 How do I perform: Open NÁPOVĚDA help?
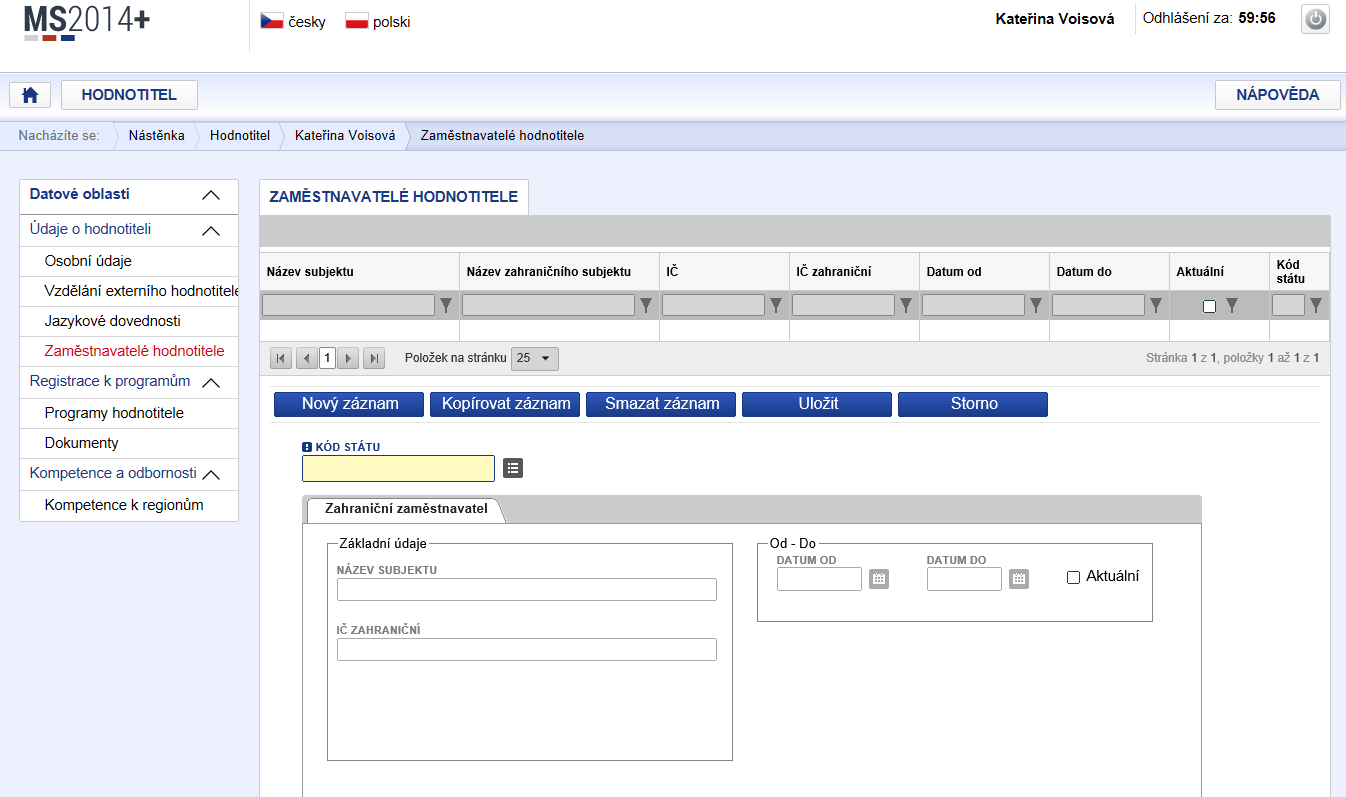[1277, 95]
